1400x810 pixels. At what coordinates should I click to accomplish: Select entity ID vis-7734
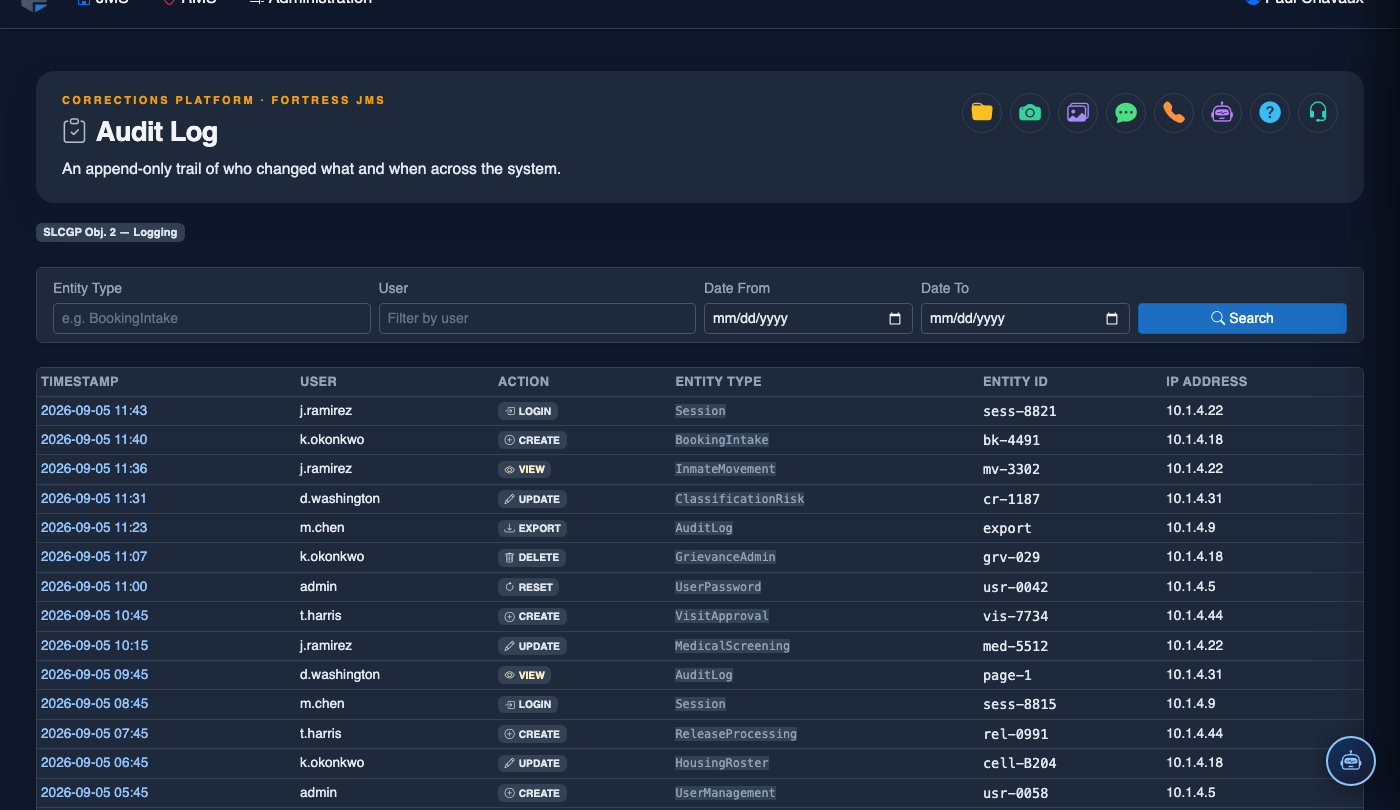click(x=1015, y=616)
